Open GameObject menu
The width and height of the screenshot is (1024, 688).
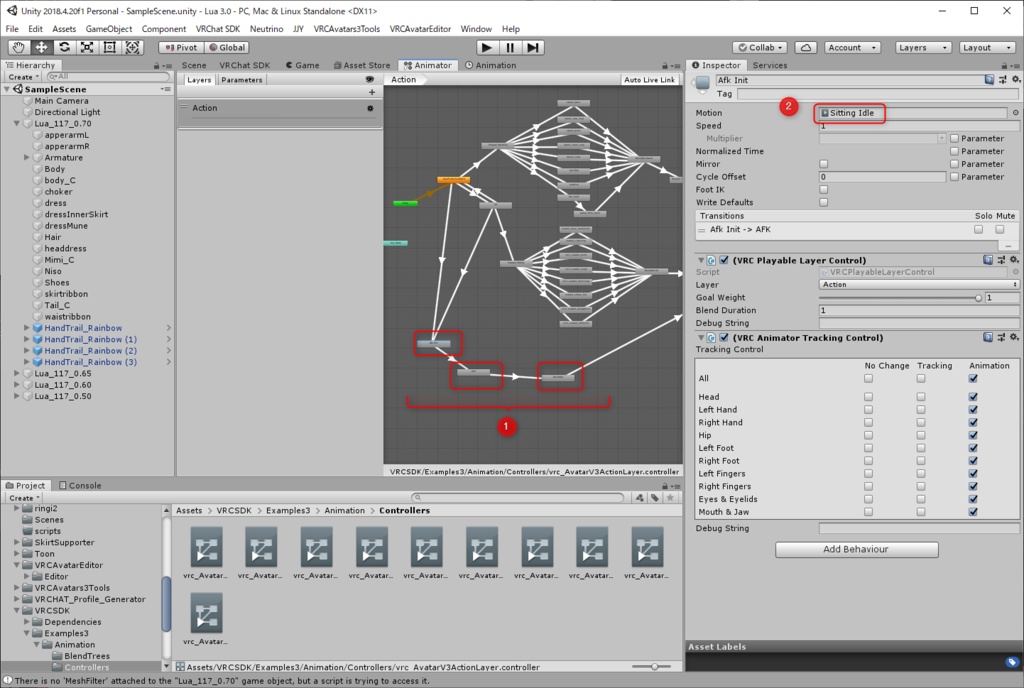tap(108, 29)
